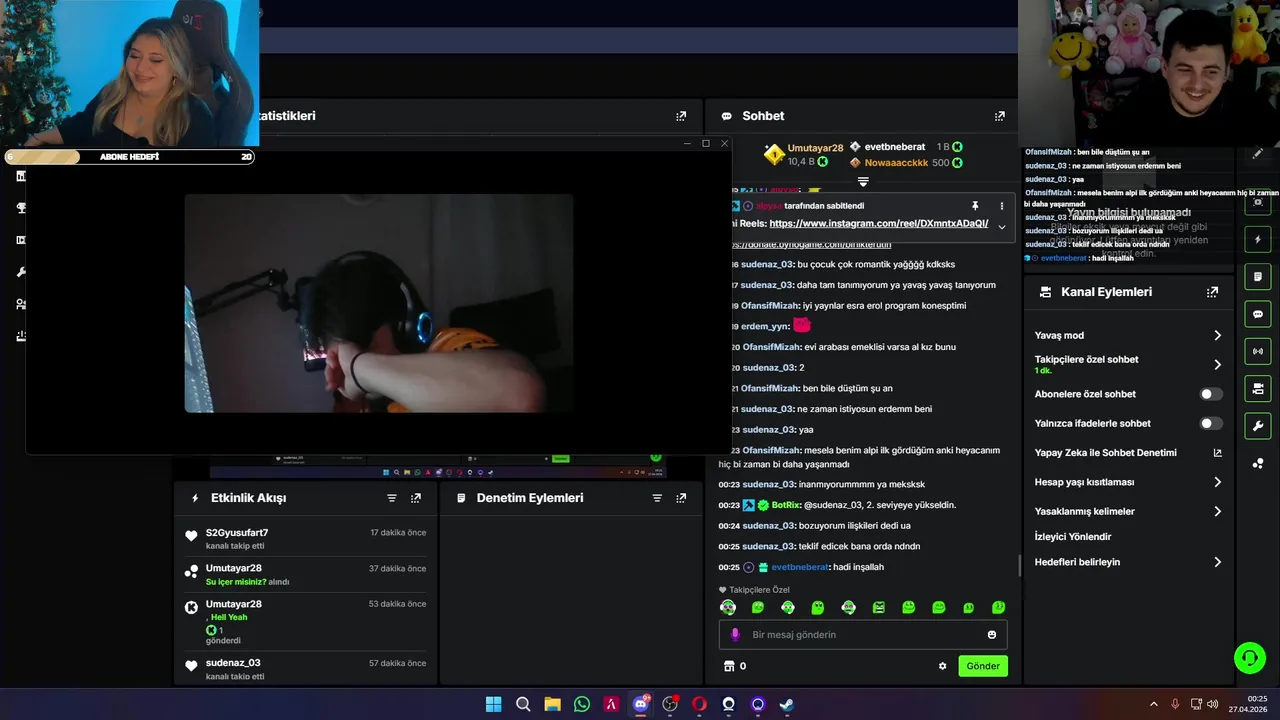Expand Hesap yaşı kısıtlaması settings
This screenshot has width=1280, height=720.
1217,482
